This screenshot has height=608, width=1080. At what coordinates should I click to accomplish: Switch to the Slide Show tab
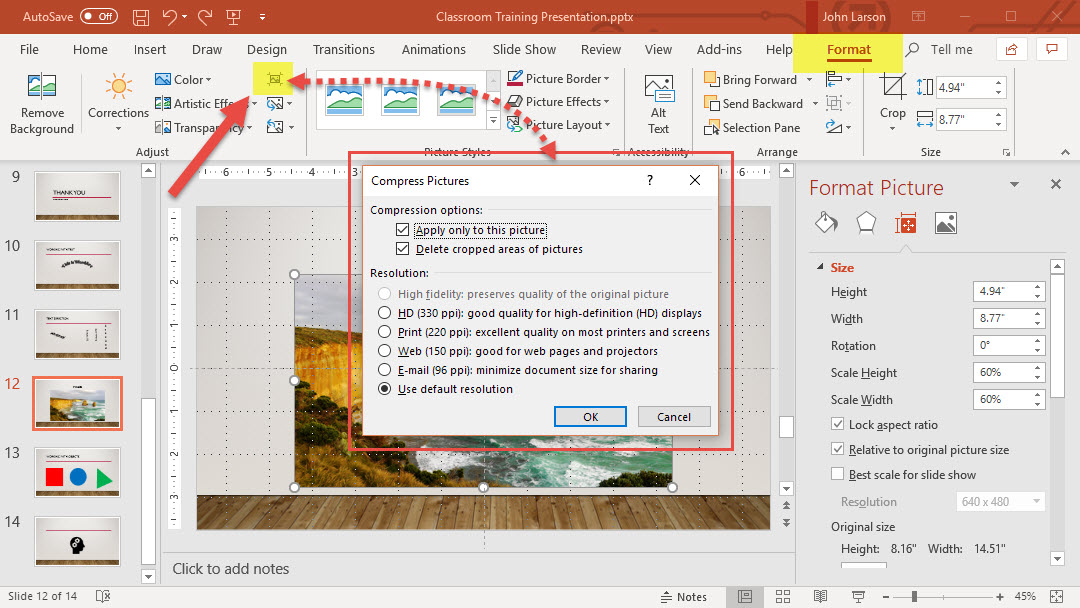click(524, 50)
